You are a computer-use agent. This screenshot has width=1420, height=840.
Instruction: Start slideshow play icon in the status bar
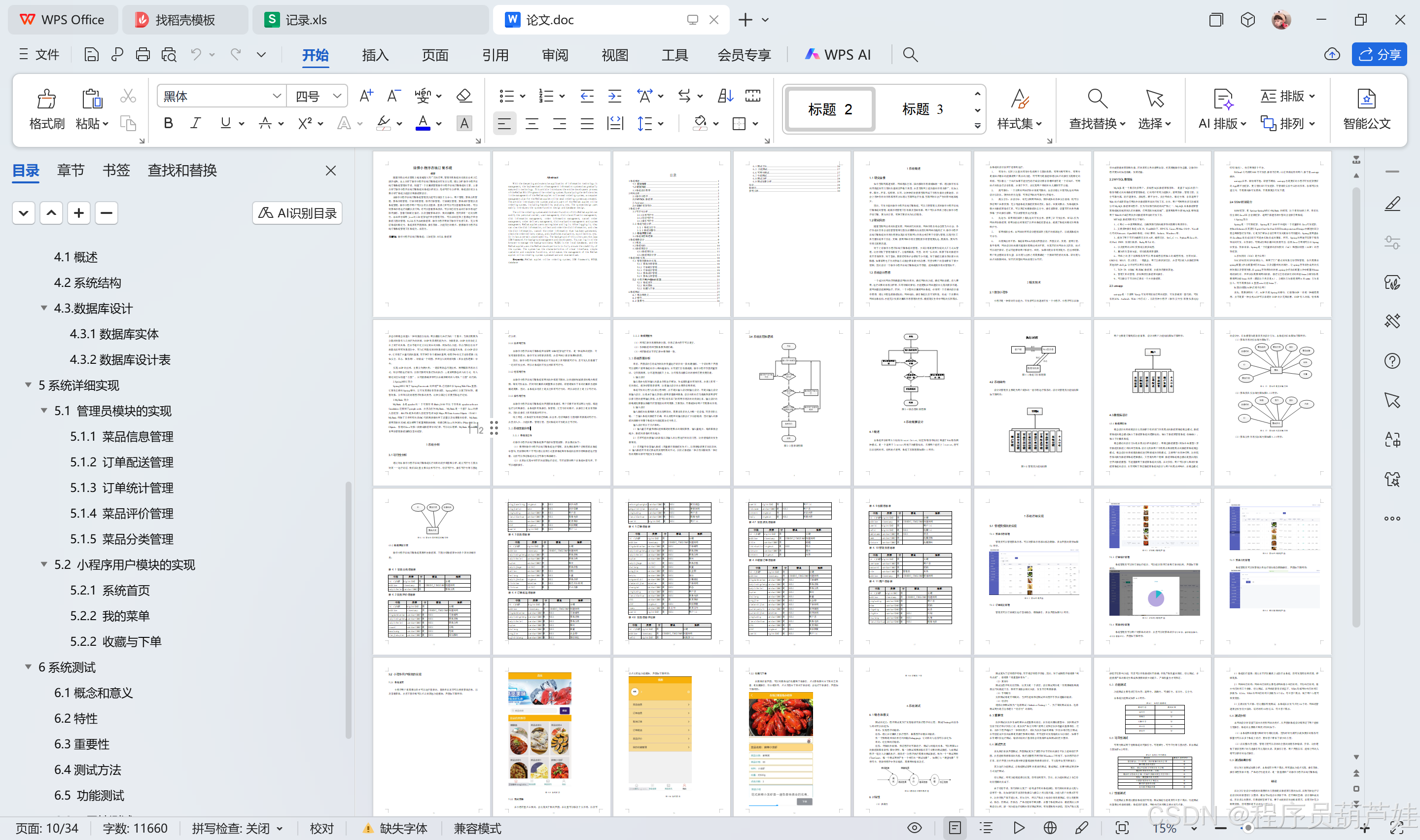[1019, 828]
